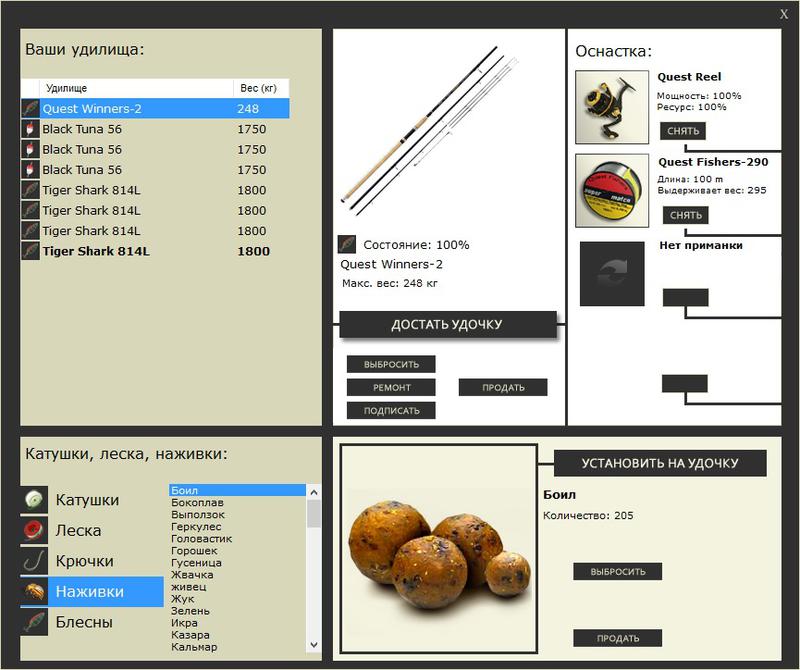Click ПРОДАТЬ button for the rod
The height and width of the screenshot is (670, 800).
503,387
